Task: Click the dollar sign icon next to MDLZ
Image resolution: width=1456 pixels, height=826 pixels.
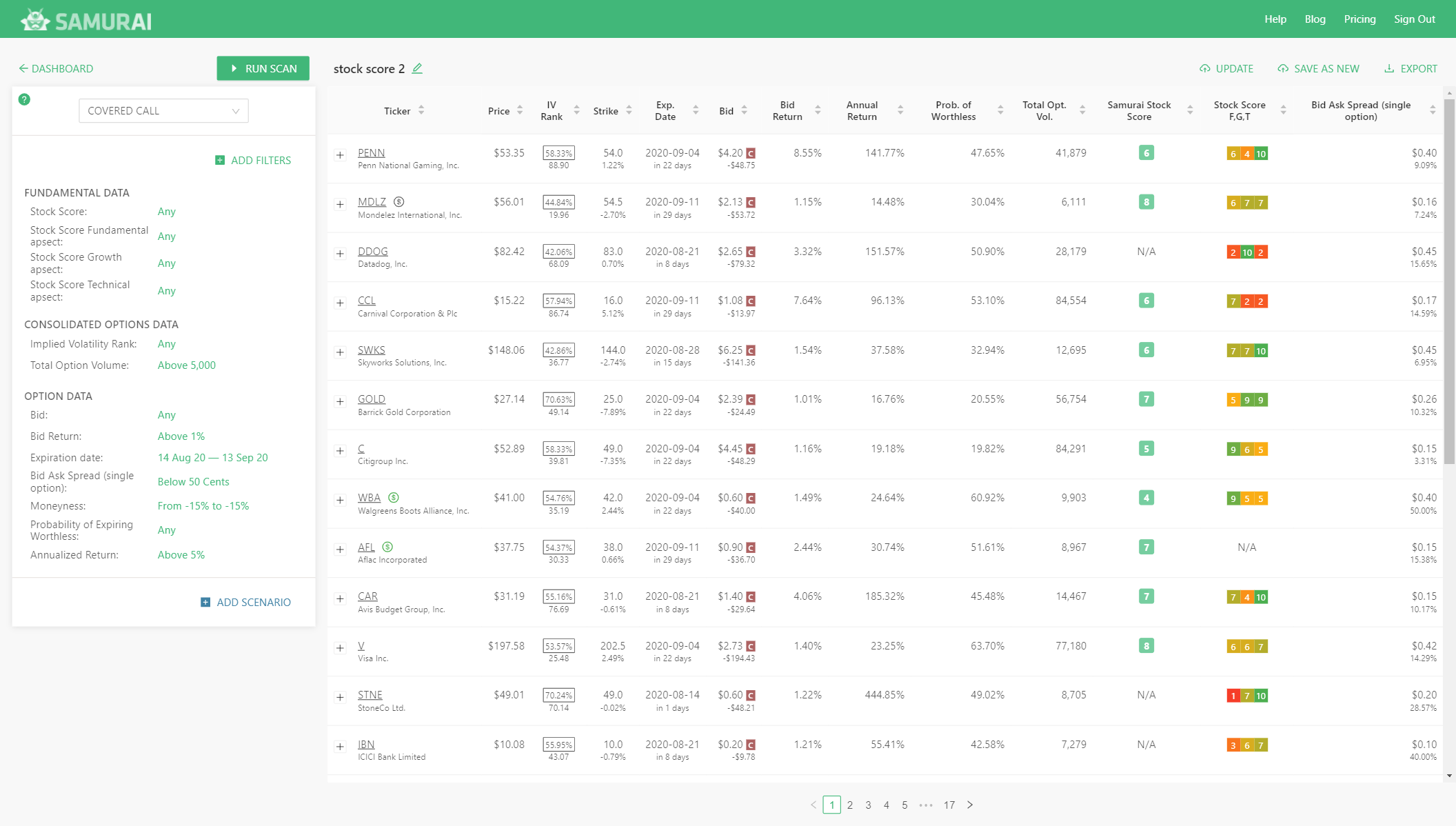Action: [x=399, y=201]
